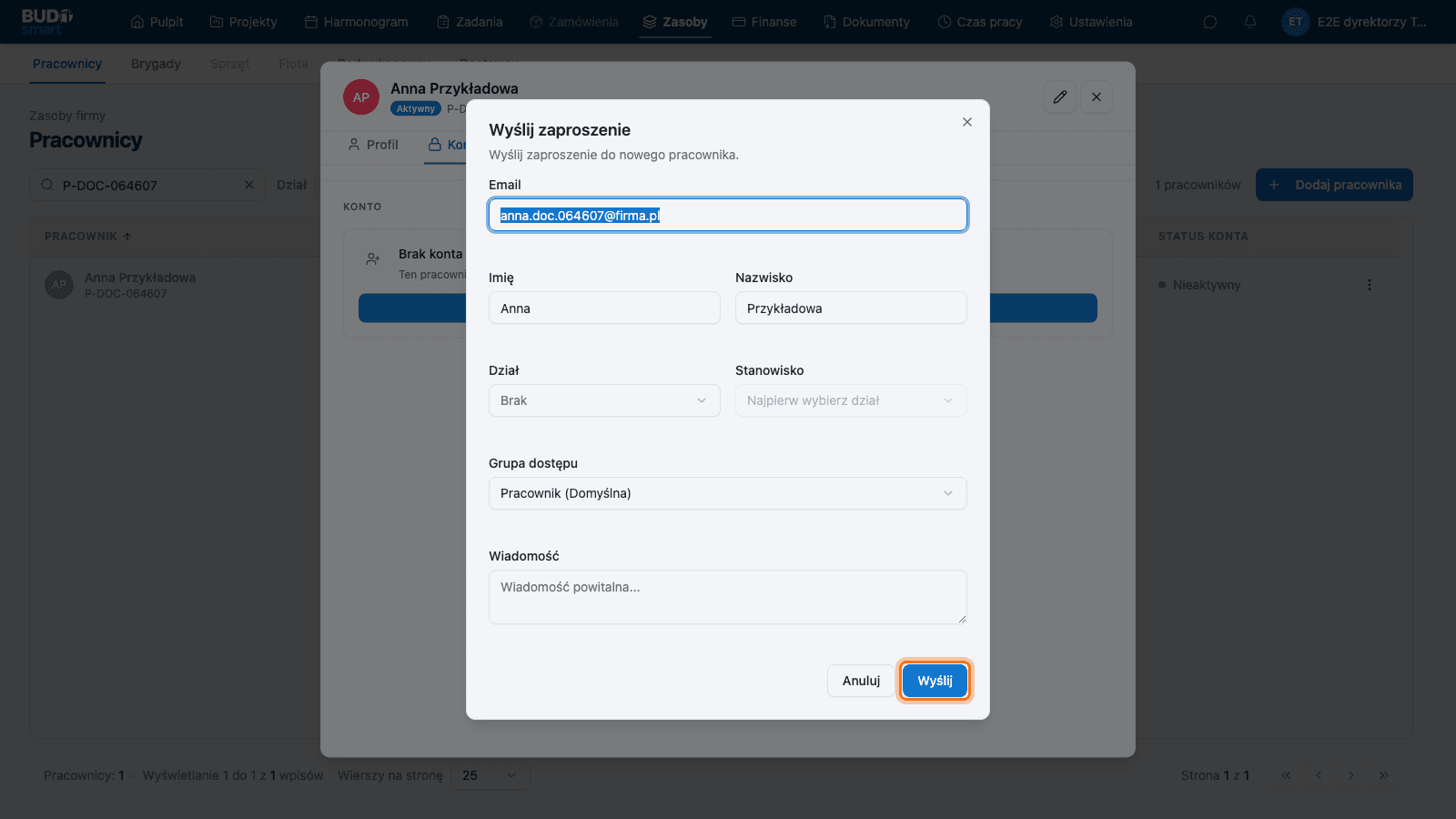Open Ustawienia in top navigation
Screen dimensions: 1456x819
[x=1091, y=22]
